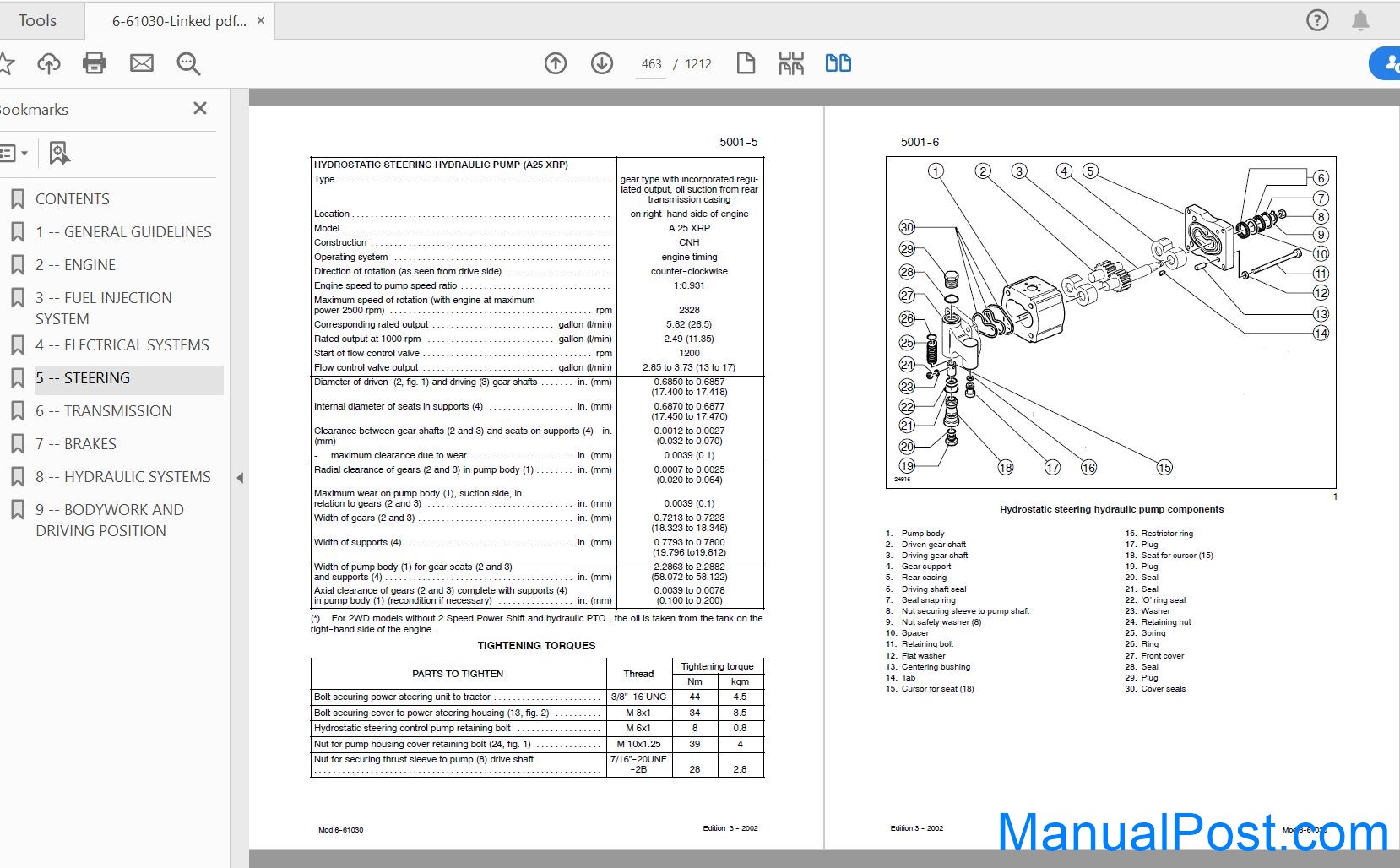The width and height of the screenshot is (1400, 868).
Task: Go to next page arrow
Action: coord(602,63)
